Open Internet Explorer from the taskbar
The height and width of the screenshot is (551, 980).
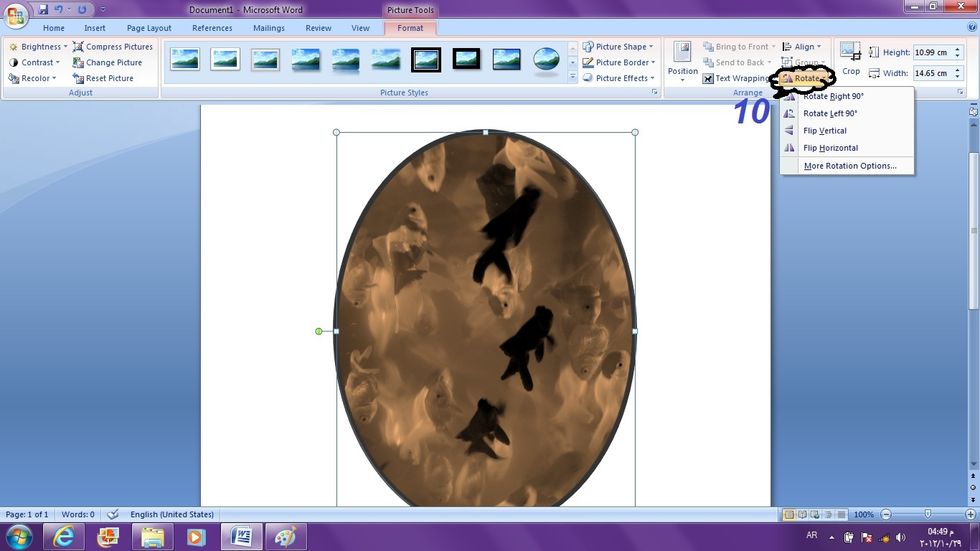(x=62, y=537)
